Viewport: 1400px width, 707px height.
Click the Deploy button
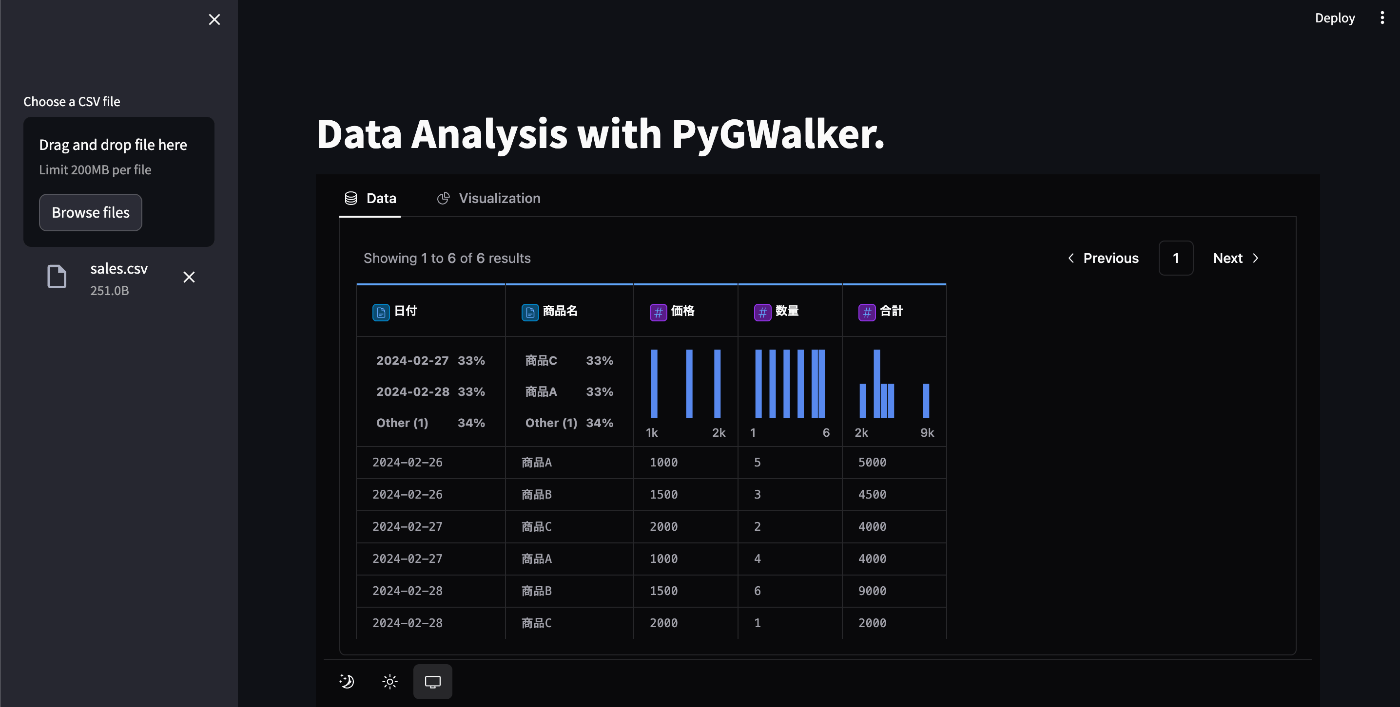pyautogui.click(x=1335, y=18)
